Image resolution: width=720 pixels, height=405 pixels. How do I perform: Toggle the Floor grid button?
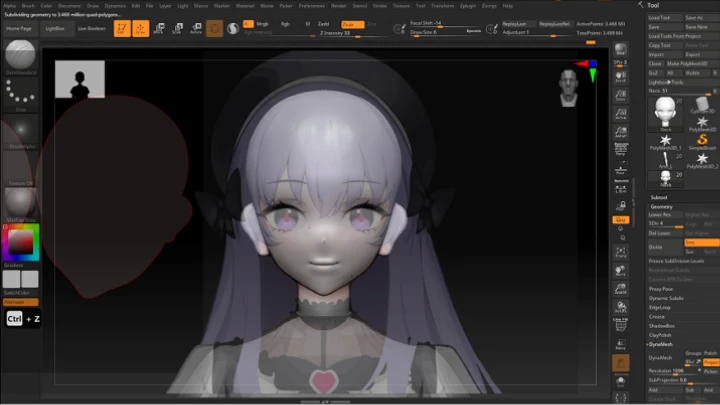(620, 168)
